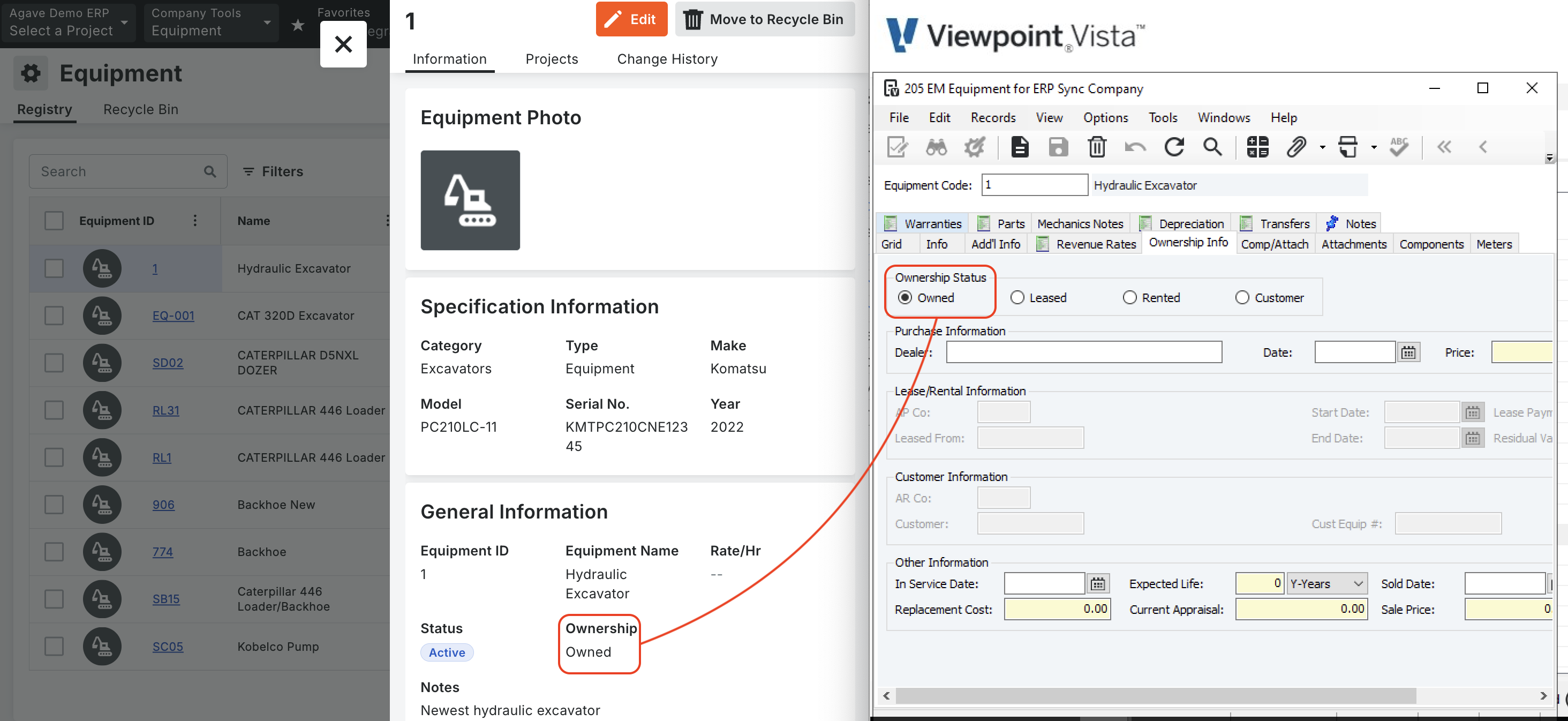Click Move to Recycle Bin button
This screenshot has width=1568, height=721.
point(765,19)
